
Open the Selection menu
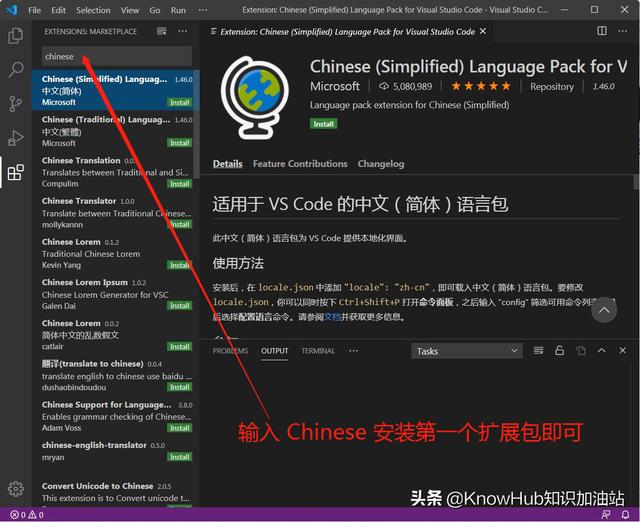pyautogui.click(x=93, y=10)
